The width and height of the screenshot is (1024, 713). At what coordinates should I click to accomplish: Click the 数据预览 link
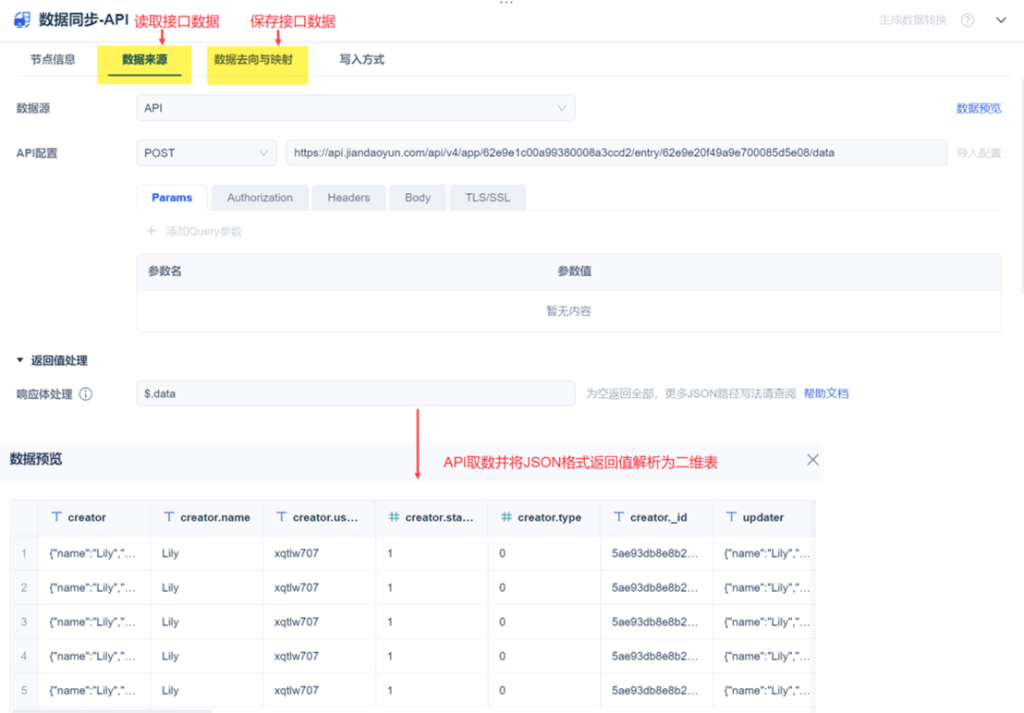(x=978, y=108)
